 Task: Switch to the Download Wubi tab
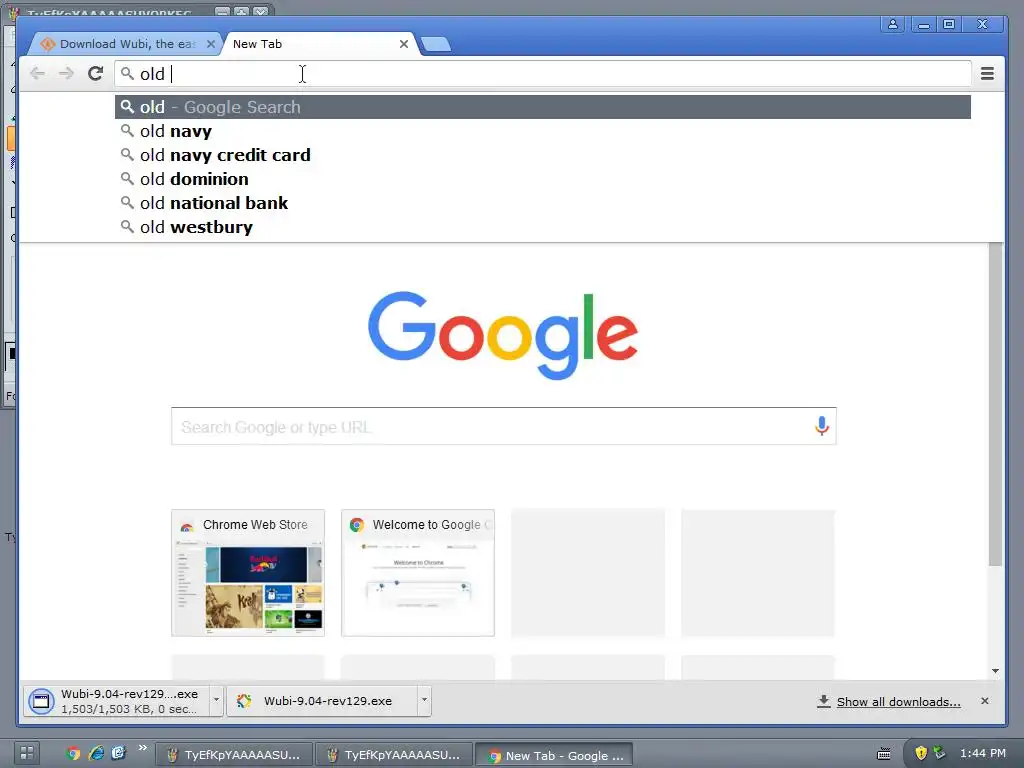click(124, 44)
